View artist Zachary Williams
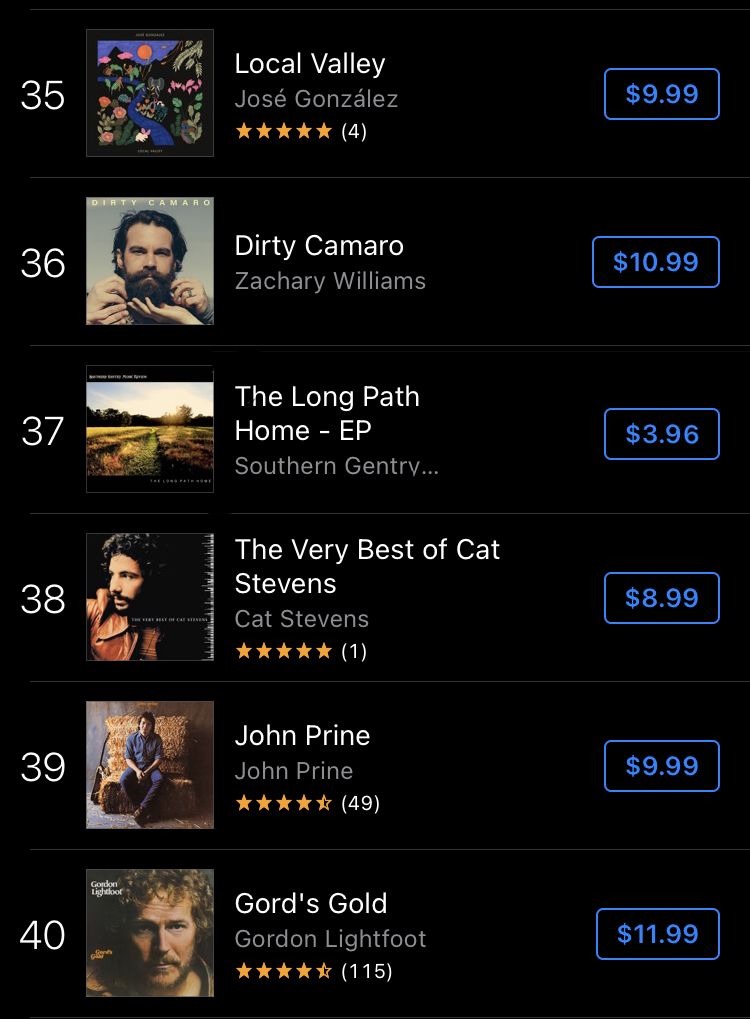This screenshot has height=1019, width=750. (x=330, y=281)
